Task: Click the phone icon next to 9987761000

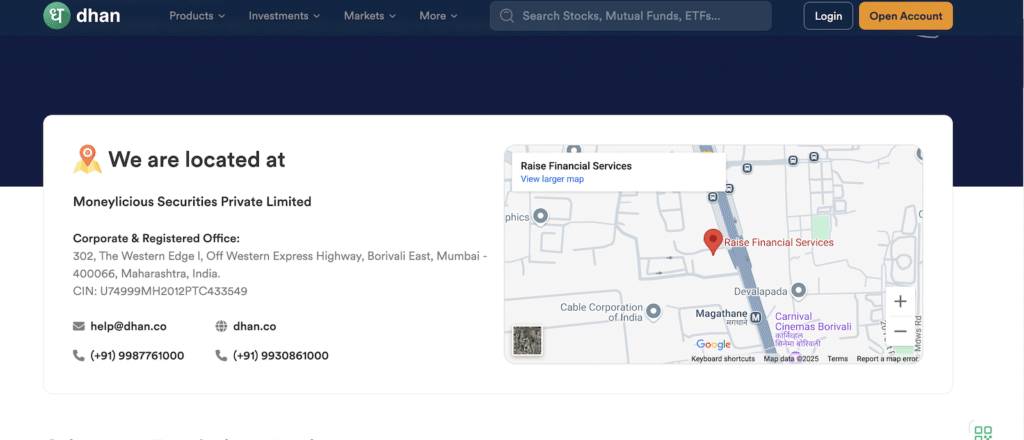Action: [79, 356]
